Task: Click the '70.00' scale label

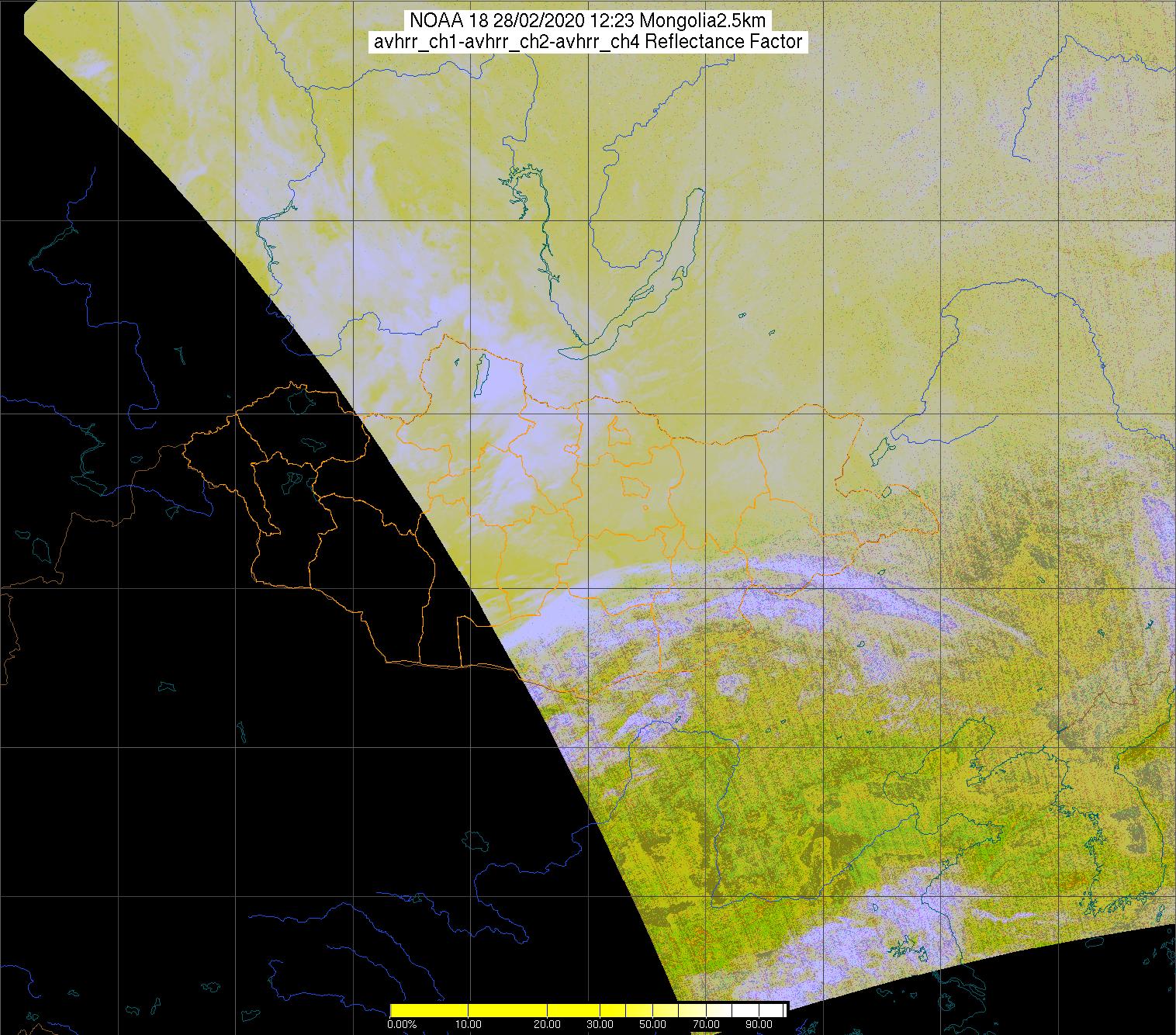Action: [706, 1024]
